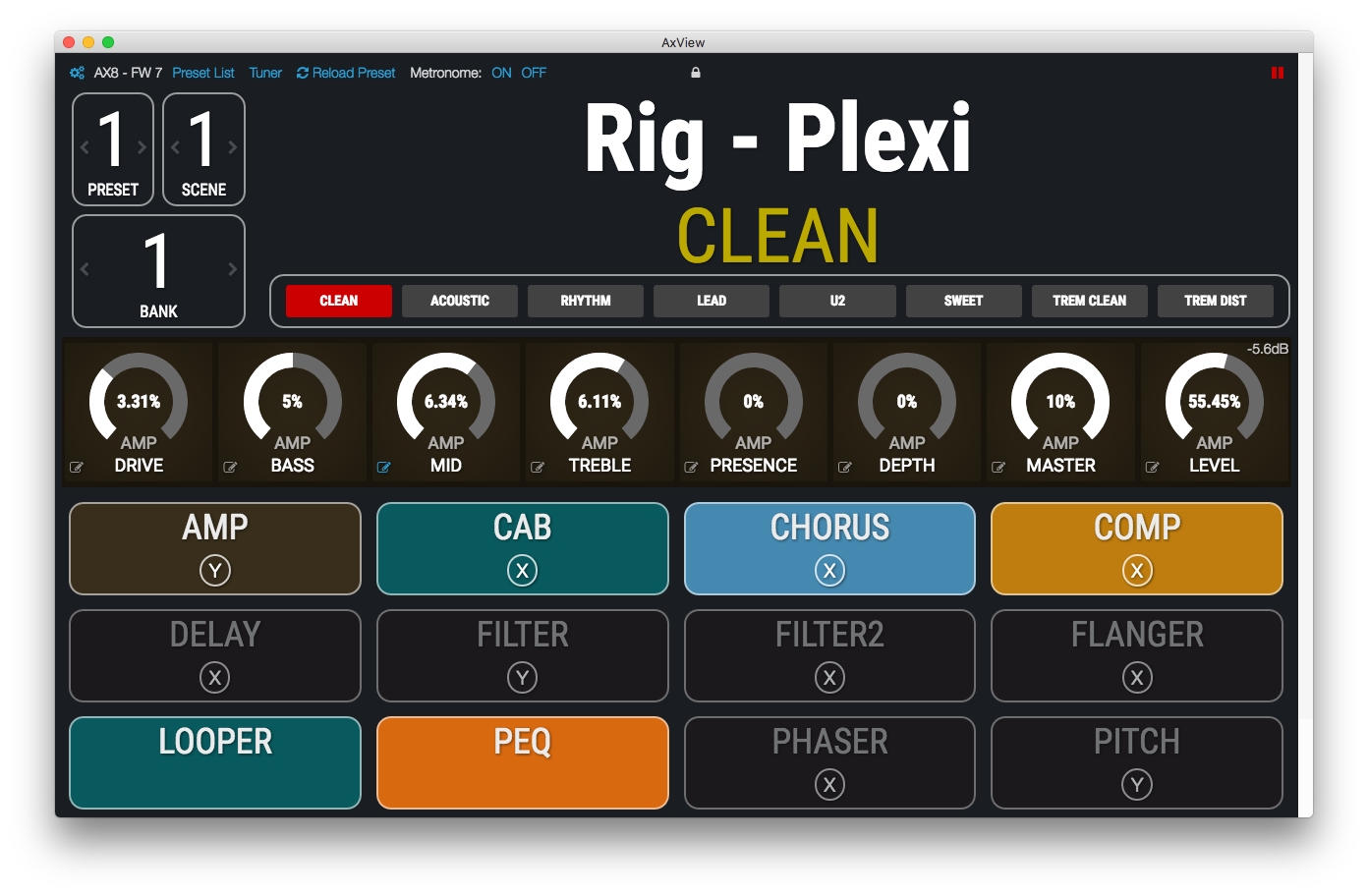Switch the DELAY block X channel icon
1368x896 pixels.
click(x=215, y=678)
